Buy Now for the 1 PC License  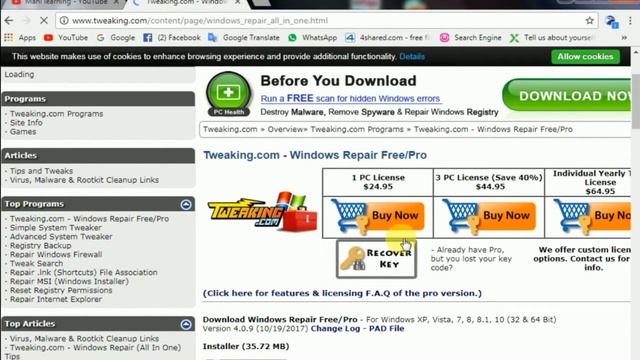tap(378, 217)
